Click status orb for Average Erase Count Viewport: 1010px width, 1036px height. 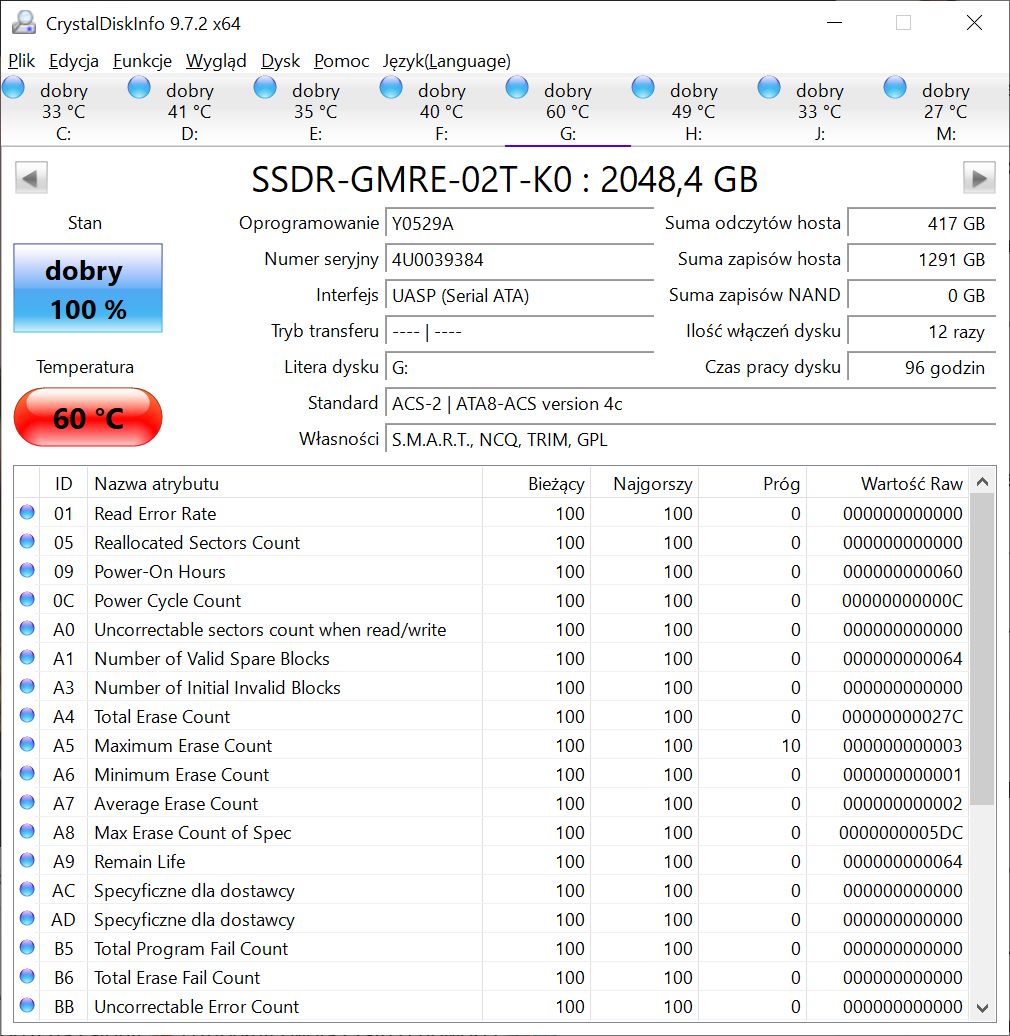point(27,802)
